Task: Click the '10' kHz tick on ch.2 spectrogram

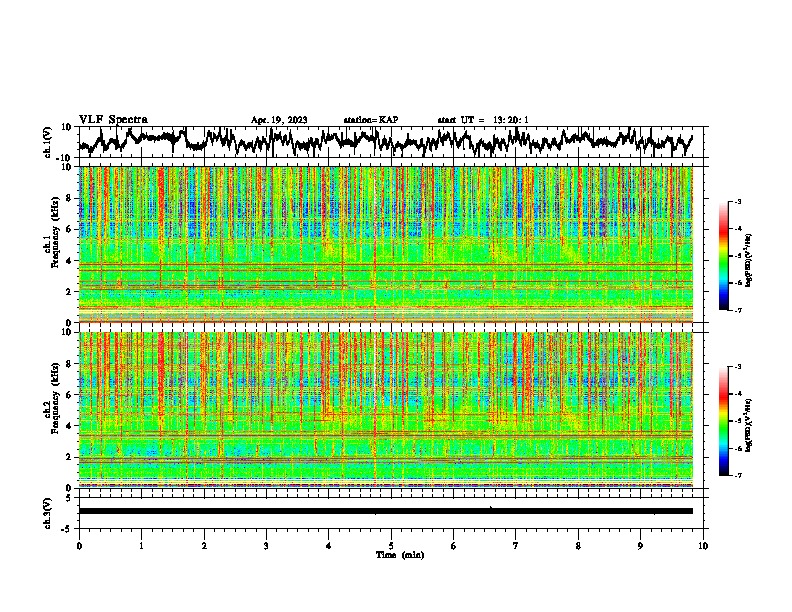Action: click(x=67, y=332)
